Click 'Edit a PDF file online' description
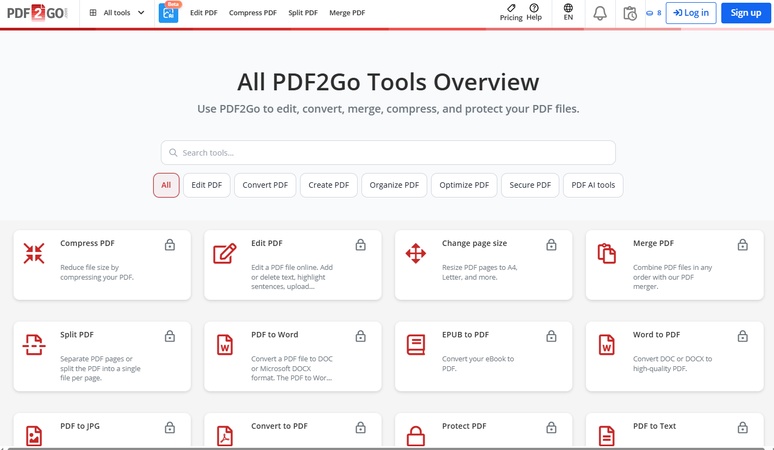 292,277
